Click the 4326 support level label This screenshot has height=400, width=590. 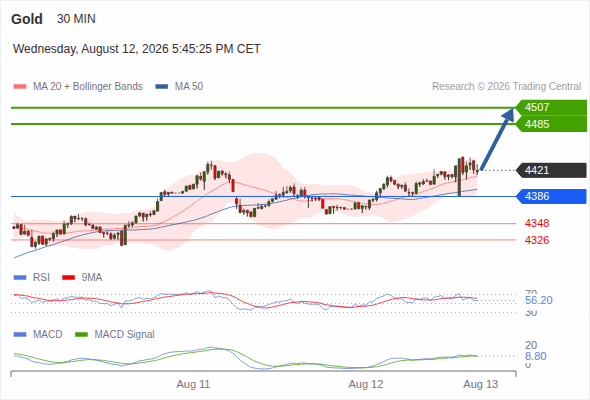(537, 240)
